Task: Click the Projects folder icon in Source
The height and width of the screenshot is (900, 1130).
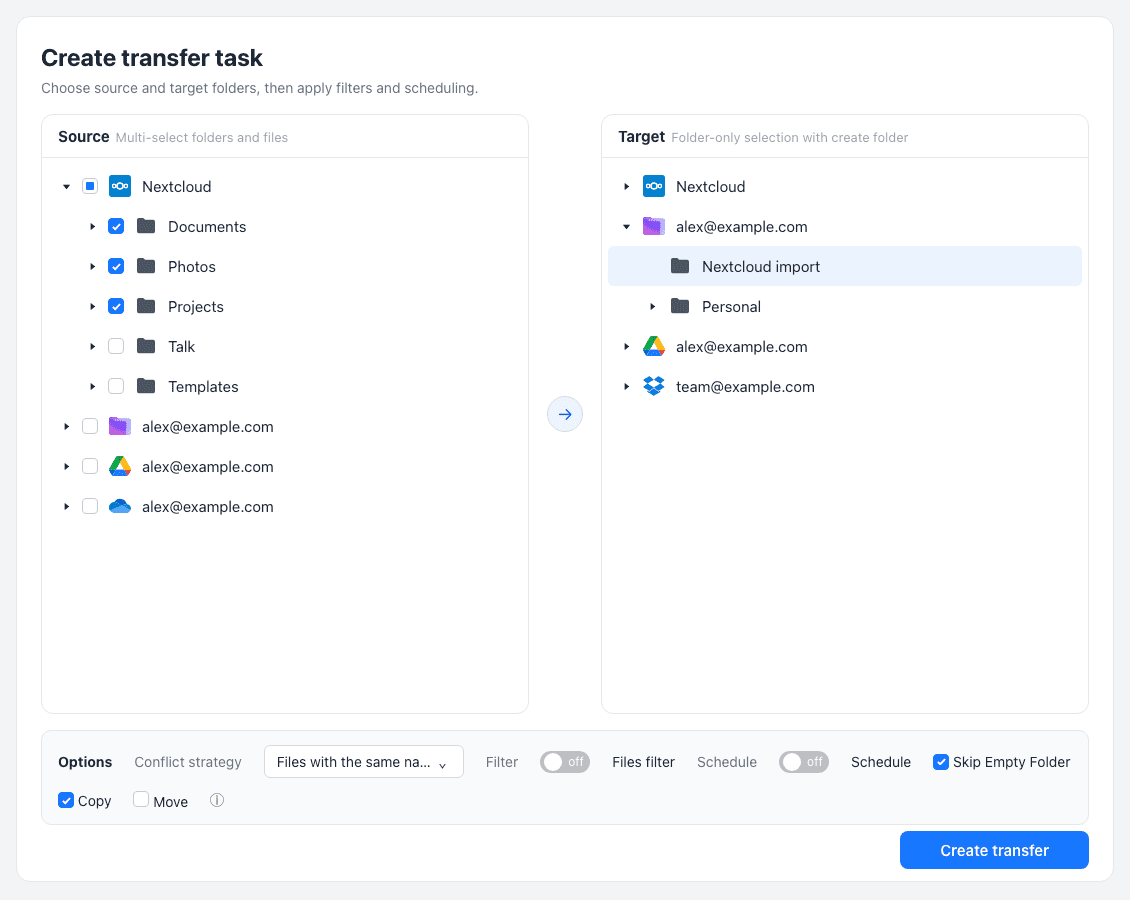Action: (x=146, y=306)
